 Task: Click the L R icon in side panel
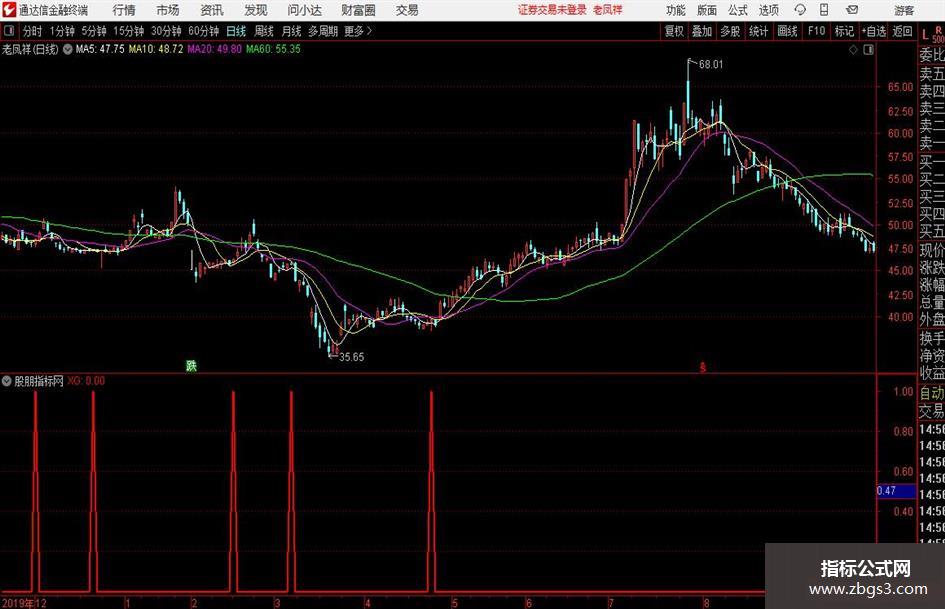tap(932, 34)
